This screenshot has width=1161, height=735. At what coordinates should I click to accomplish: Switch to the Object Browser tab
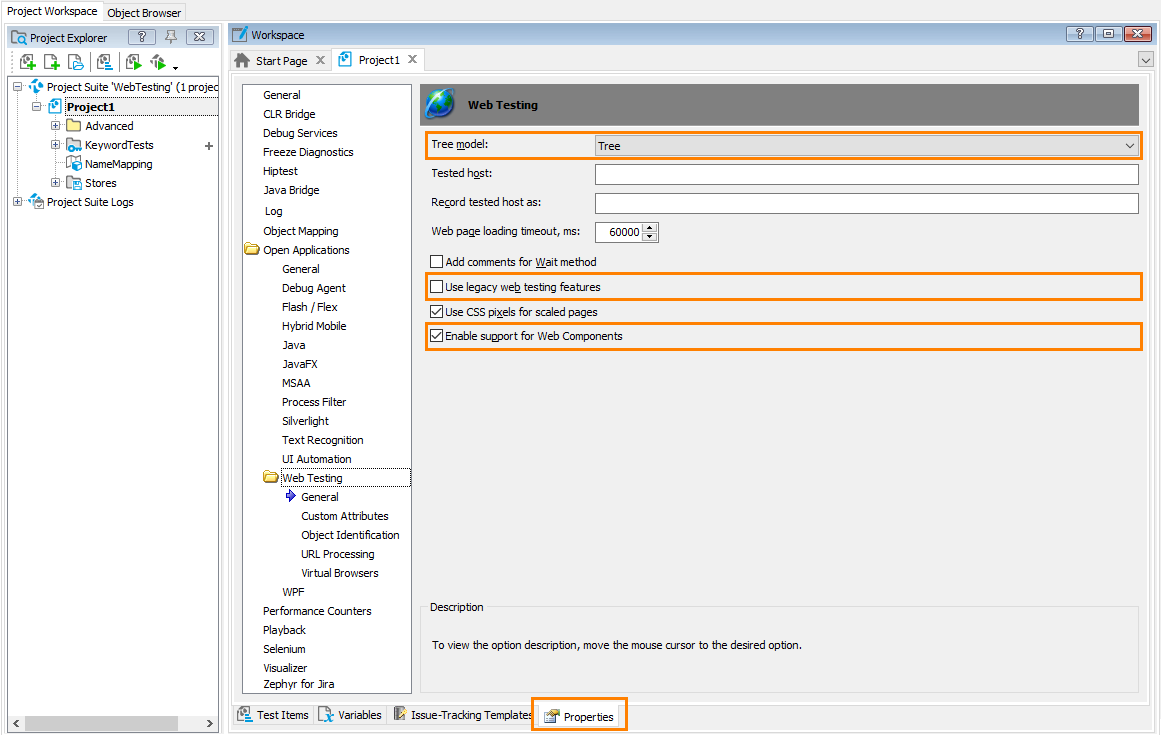tap(143, 12)
